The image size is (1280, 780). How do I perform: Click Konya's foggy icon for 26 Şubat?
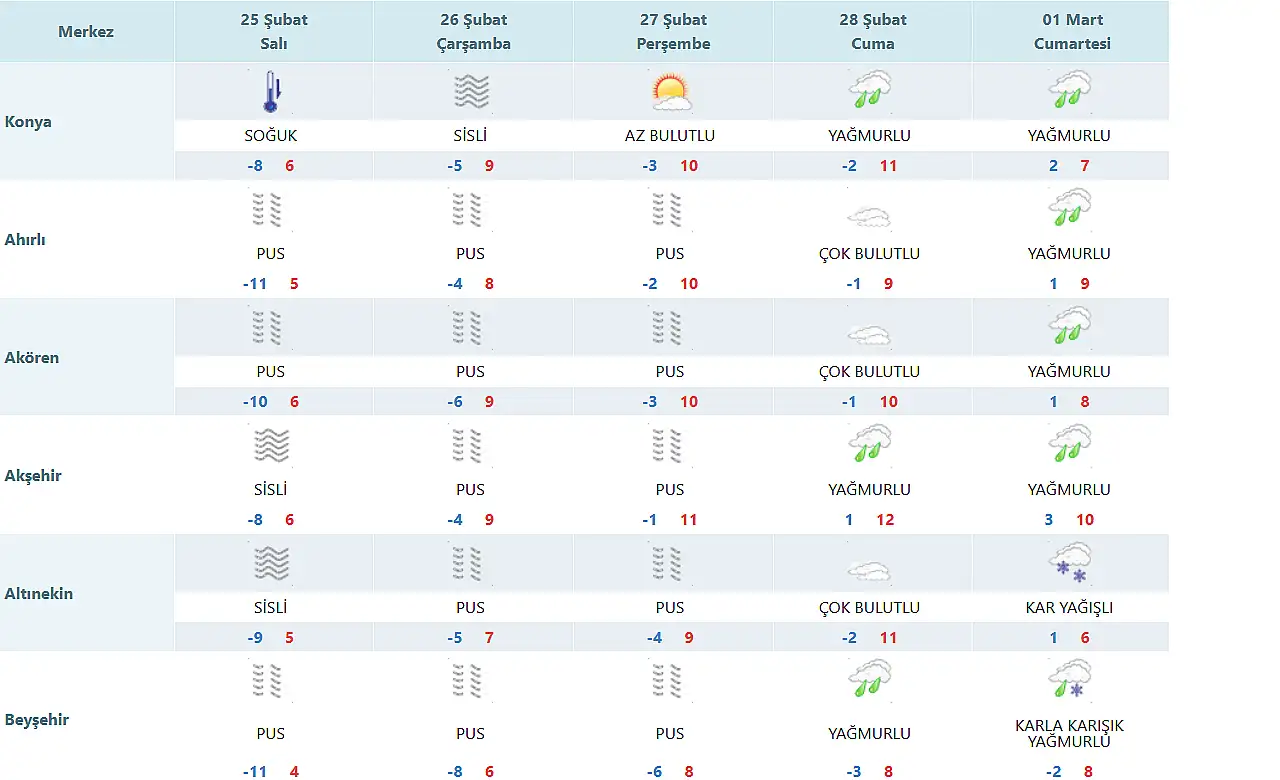click(471, 92)
